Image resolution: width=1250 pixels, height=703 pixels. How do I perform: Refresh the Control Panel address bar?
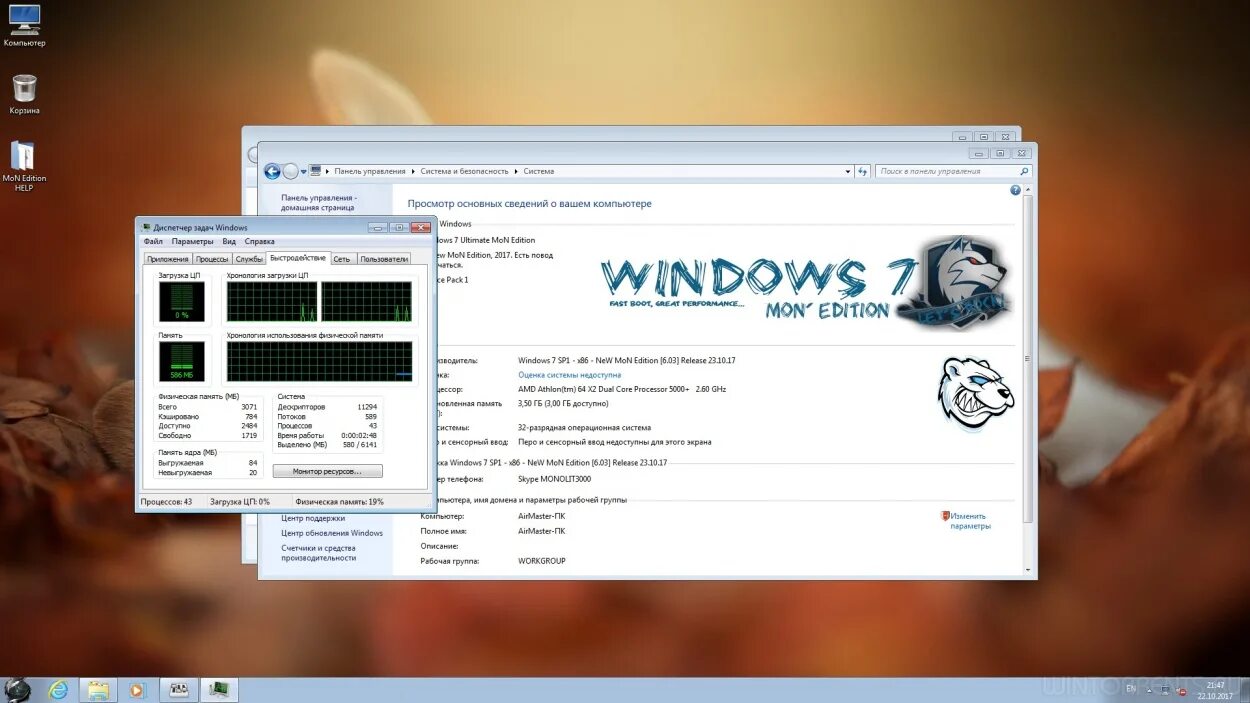coord(863,171)
